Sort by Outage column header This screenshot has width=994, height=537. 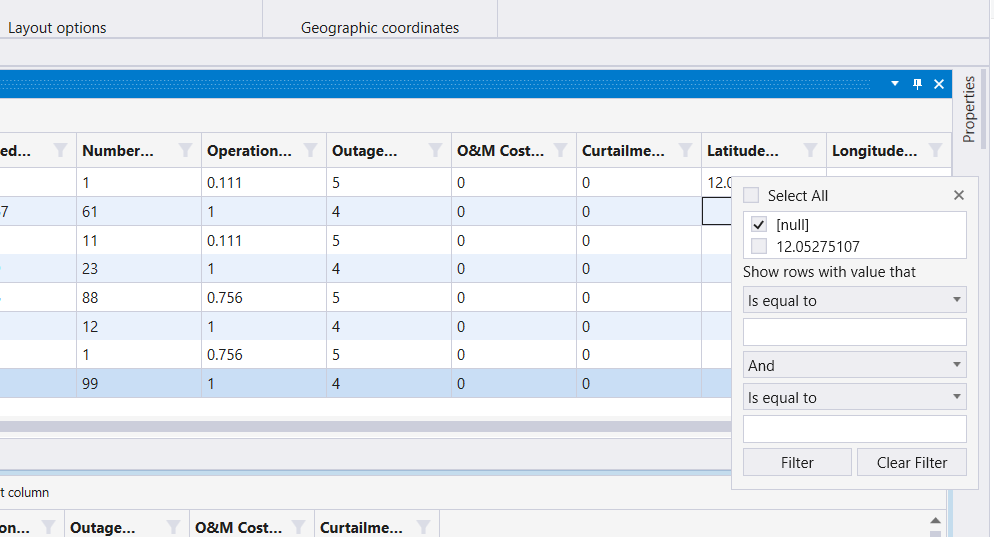[x=365, y=150]
